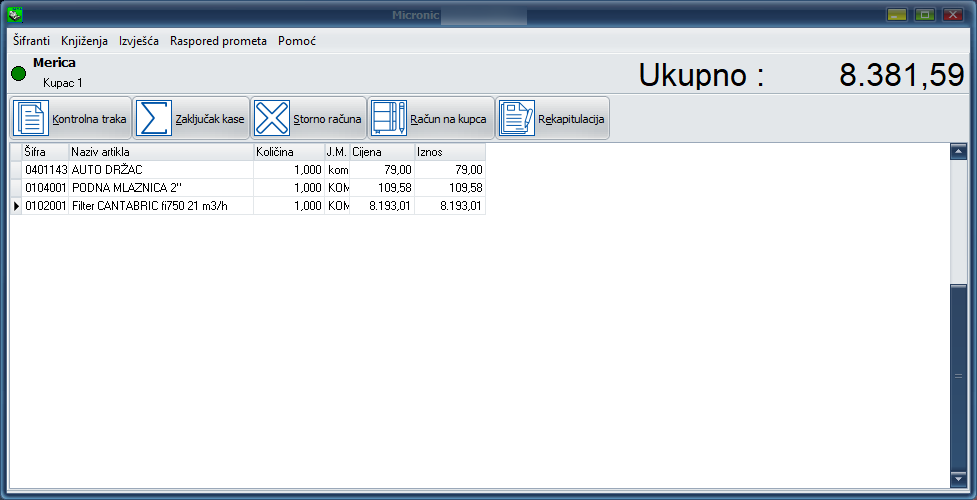Click the Naziv artikla column header
977x500 pixels.
(160, 151)
